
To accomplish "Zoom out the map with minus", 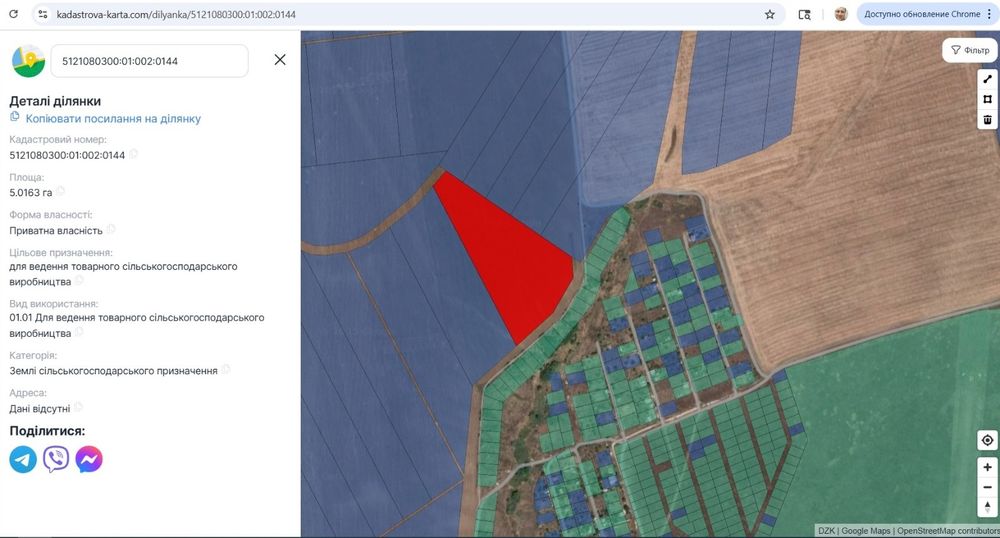I will [987, 488].
